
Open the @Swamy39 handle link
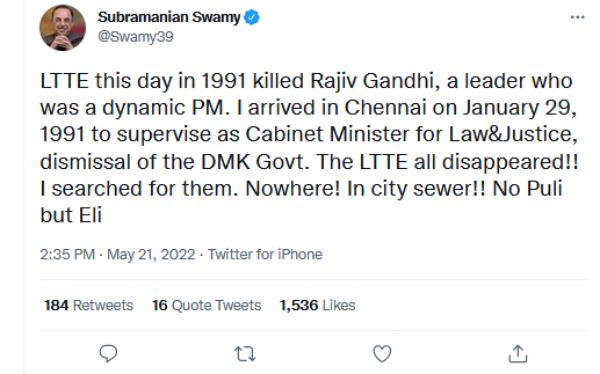135,37
